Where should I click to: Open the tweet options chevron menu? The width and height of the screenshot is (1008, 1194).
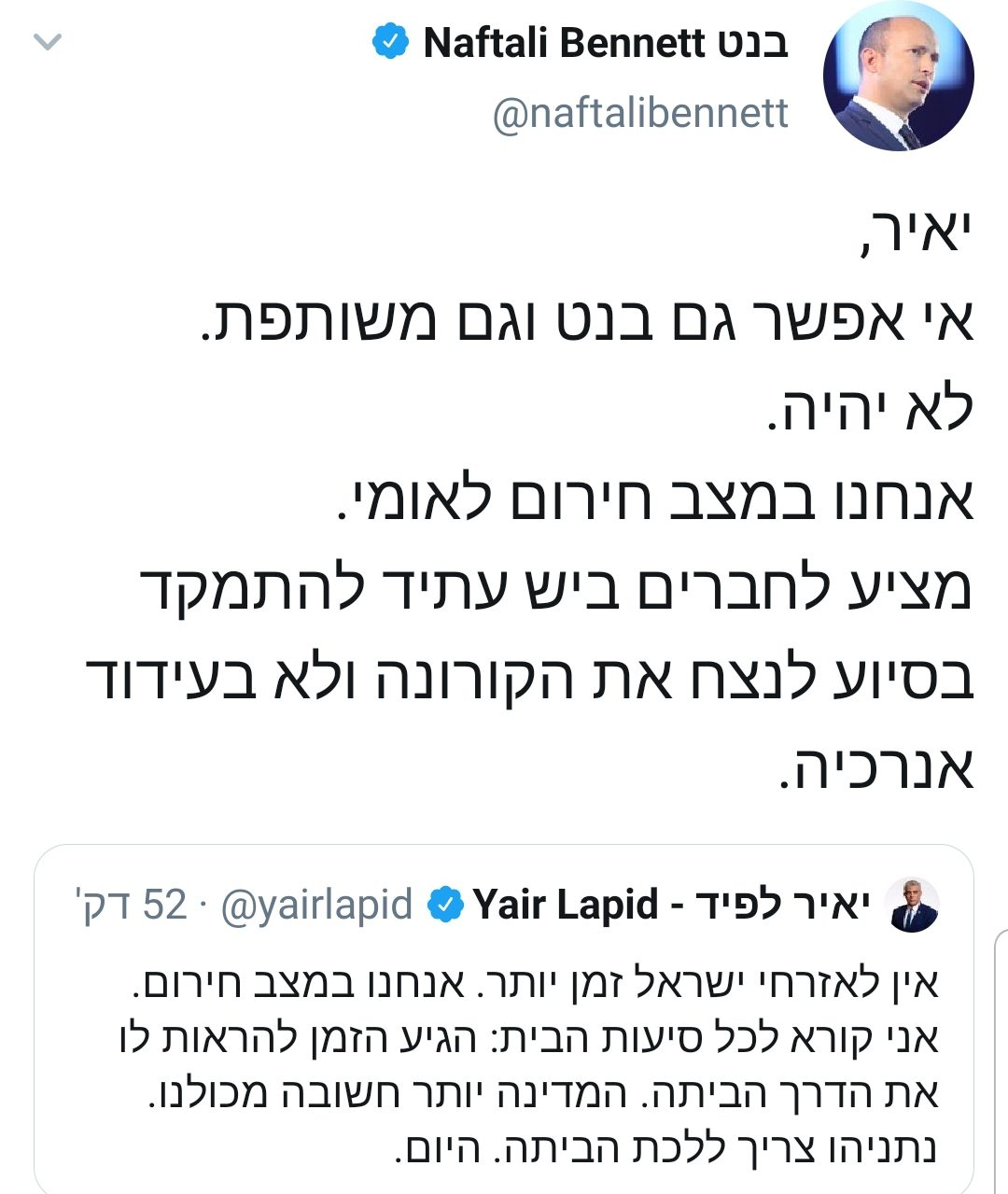point(47,42)
